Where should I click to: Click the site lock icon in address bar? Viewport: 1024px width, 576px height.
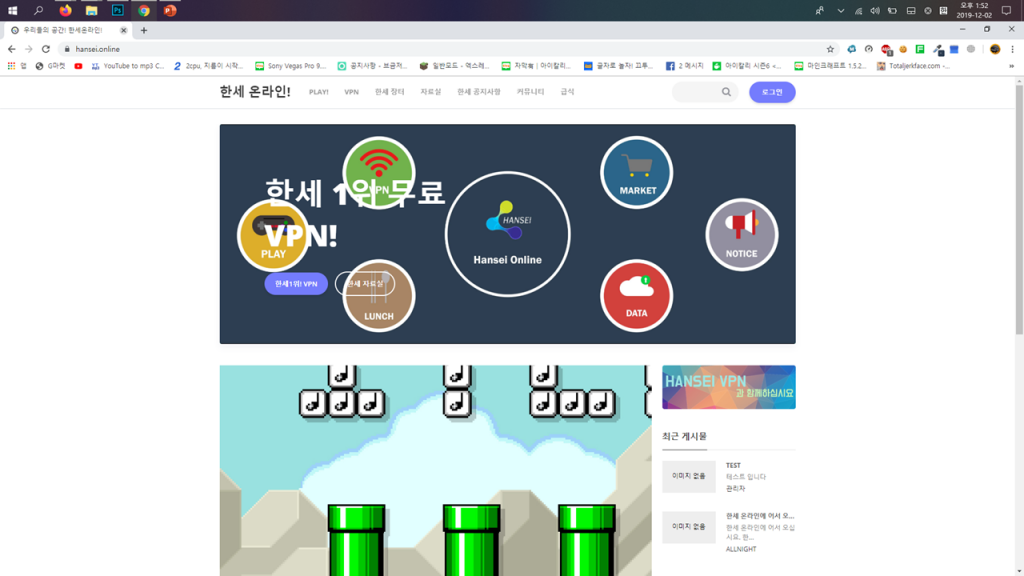click(67, 49)
